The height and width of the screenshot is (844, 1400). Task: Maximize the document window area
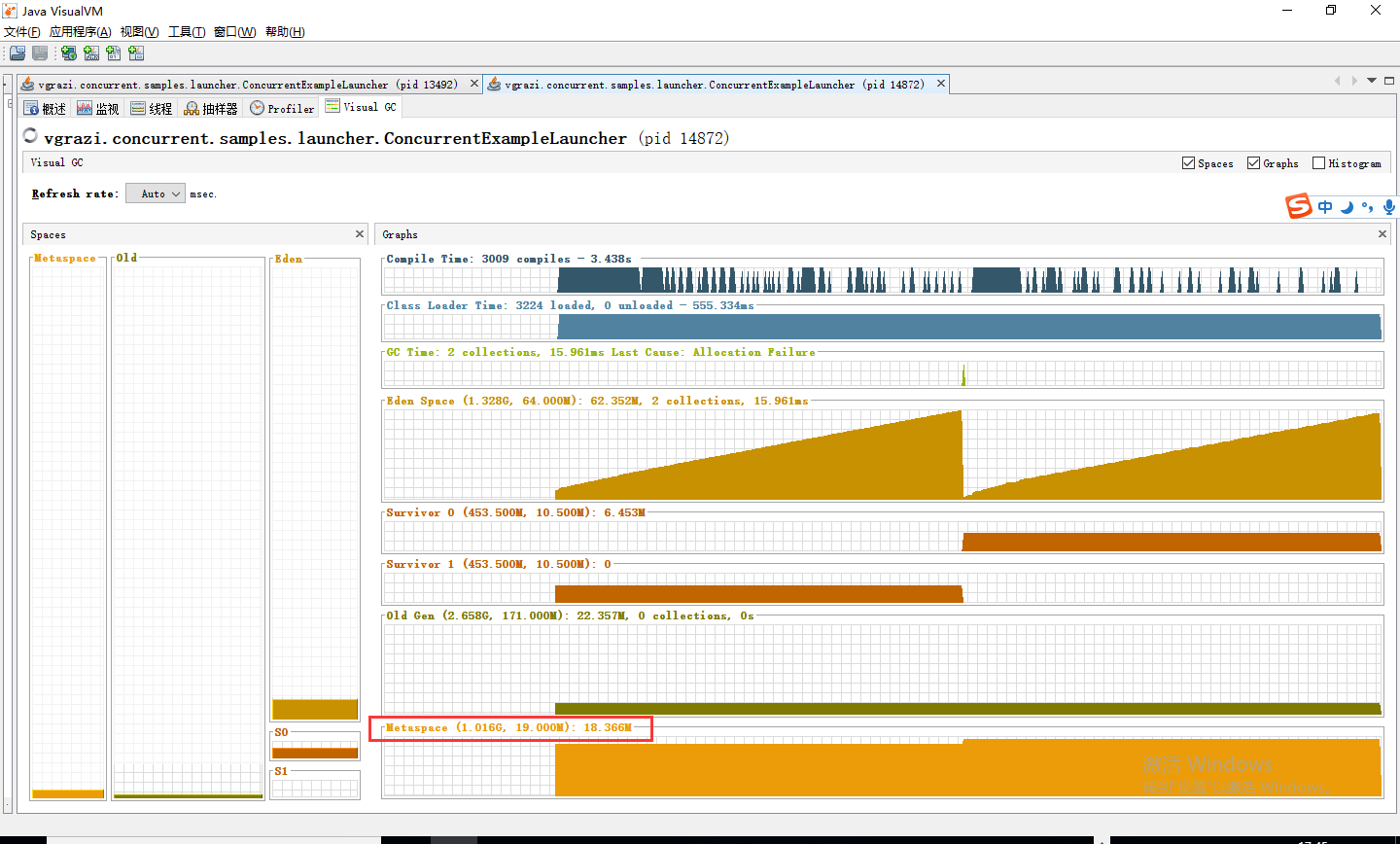pos(1389,81)
